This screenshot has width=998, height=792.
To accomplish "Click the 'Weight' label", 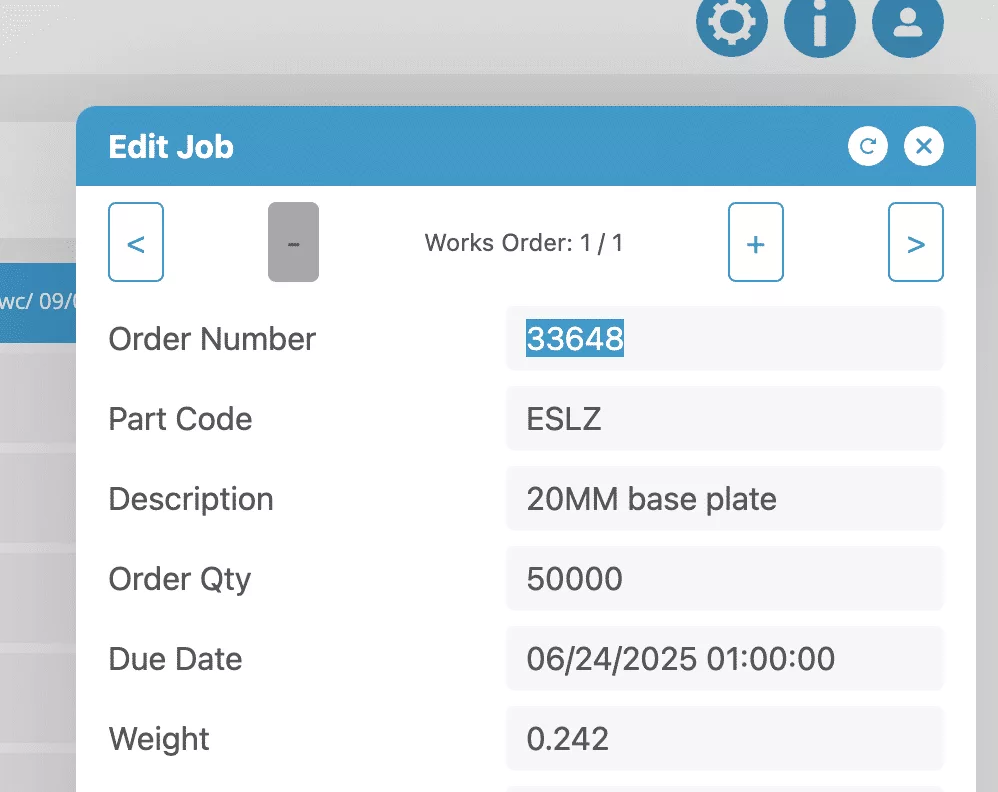I will click(158, 740).
